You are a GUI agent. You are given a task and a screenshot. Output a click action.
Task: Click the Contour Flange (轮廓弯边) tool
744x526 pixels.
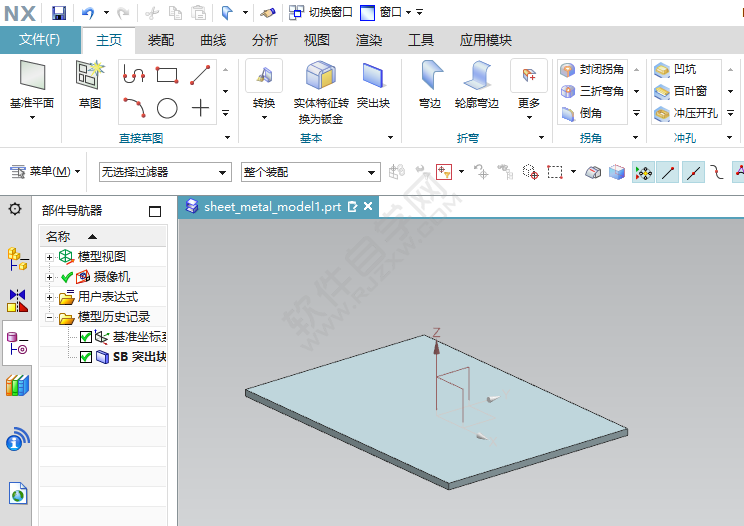pos(476,84)
